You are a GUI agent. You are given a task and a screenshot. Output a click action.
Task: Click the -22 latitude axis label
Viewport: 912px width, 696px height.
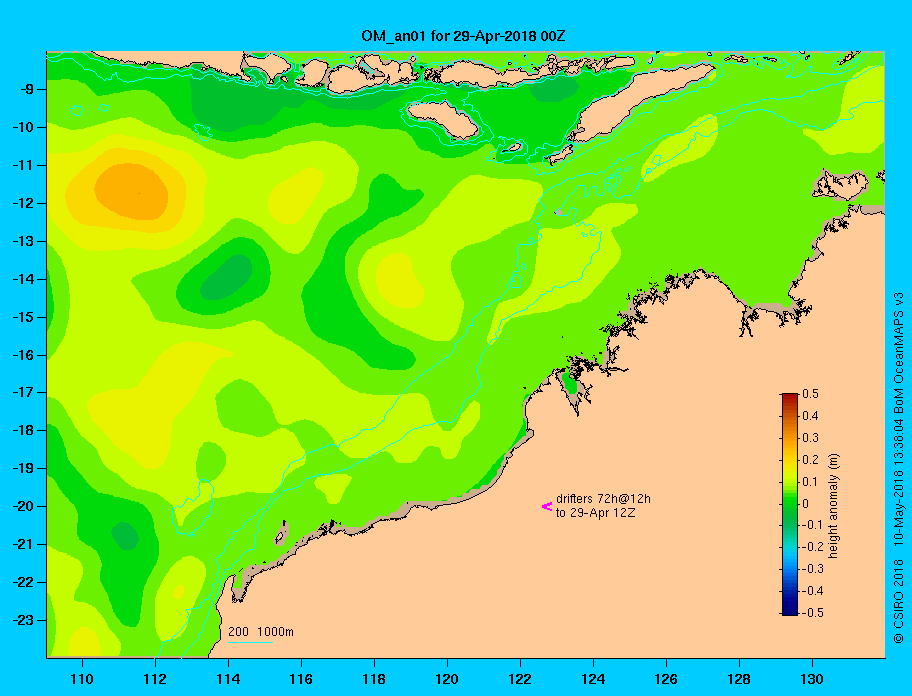tap(23, 582)
